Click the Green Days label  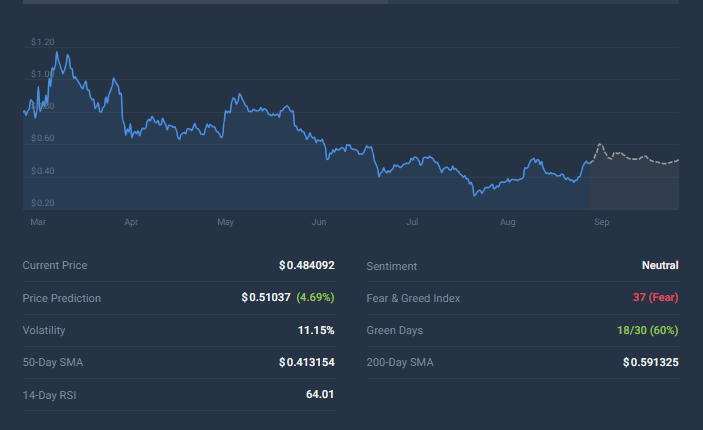click(x=395, y=330)
